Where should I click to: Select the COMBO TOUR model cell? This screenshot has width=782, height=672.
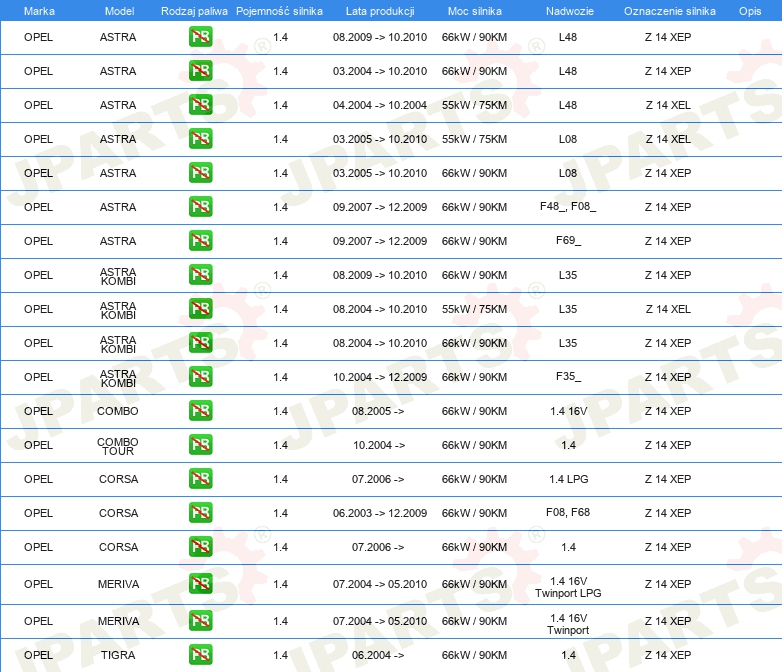118,446
